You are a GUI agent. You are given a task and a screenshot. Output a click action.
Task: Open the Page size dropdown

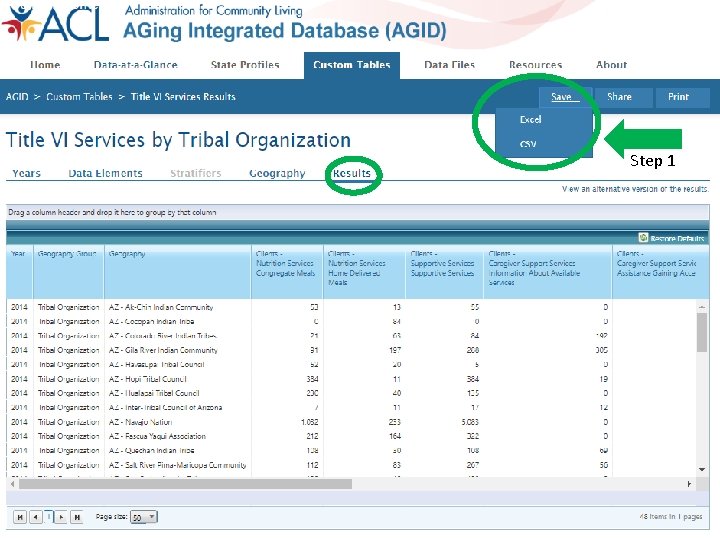coord(144,517)
